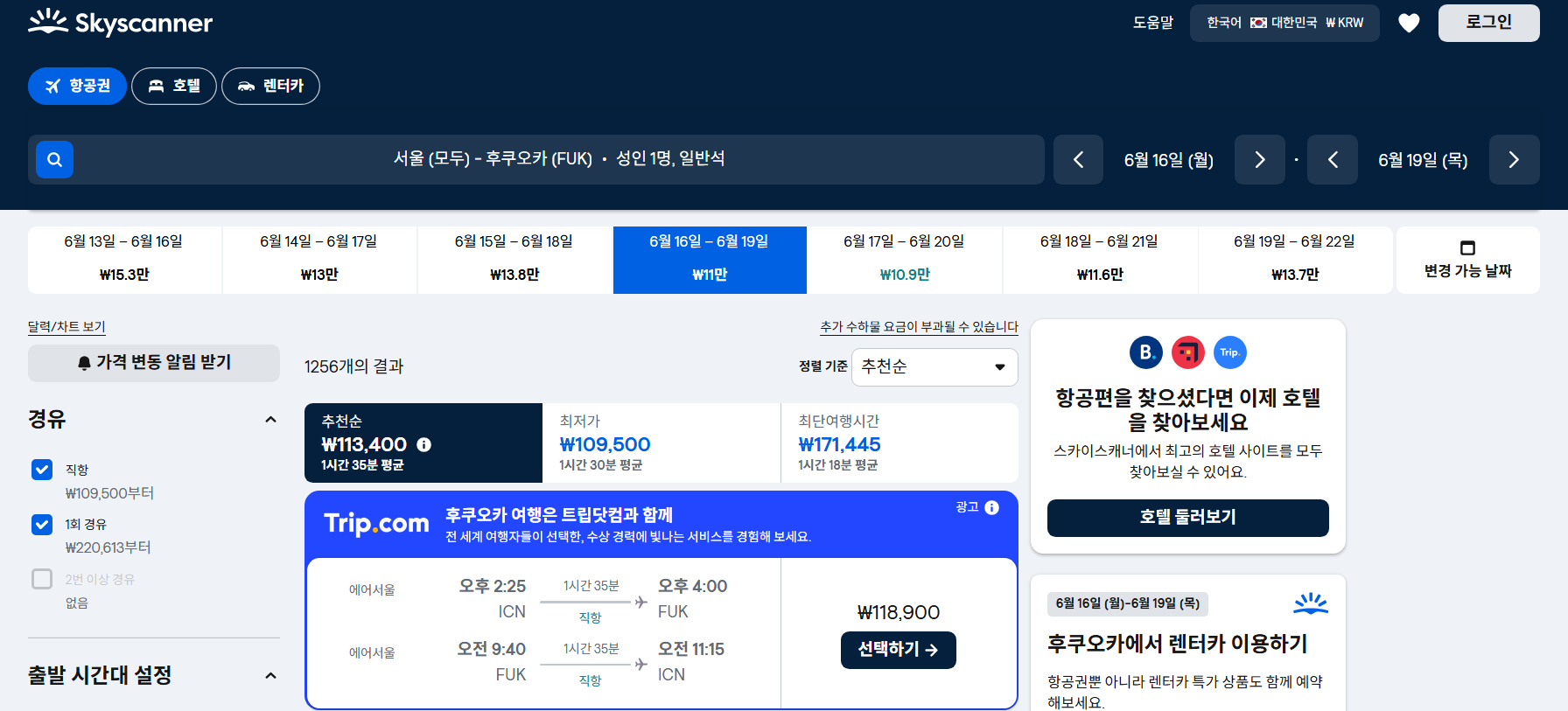Open the 달력/차트 보기 link

tap(66, 327)
